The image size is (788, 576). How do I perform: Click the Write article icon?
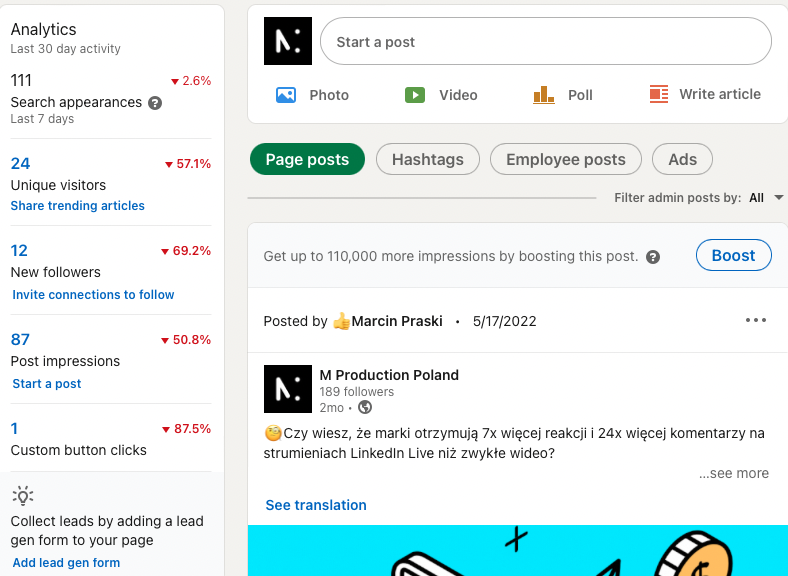[x=658, y=94]
